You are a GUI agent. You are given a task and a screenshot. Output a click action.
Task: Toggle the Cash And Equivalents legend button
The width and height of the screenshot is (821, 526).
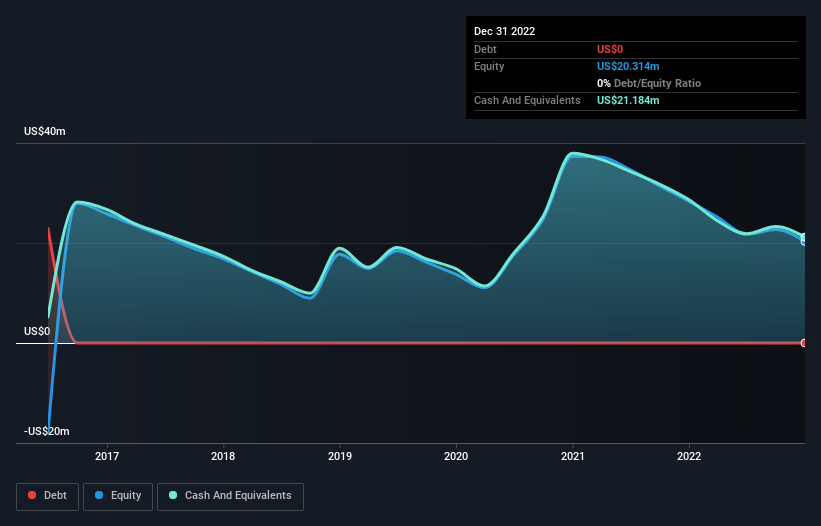coord(230,496)
